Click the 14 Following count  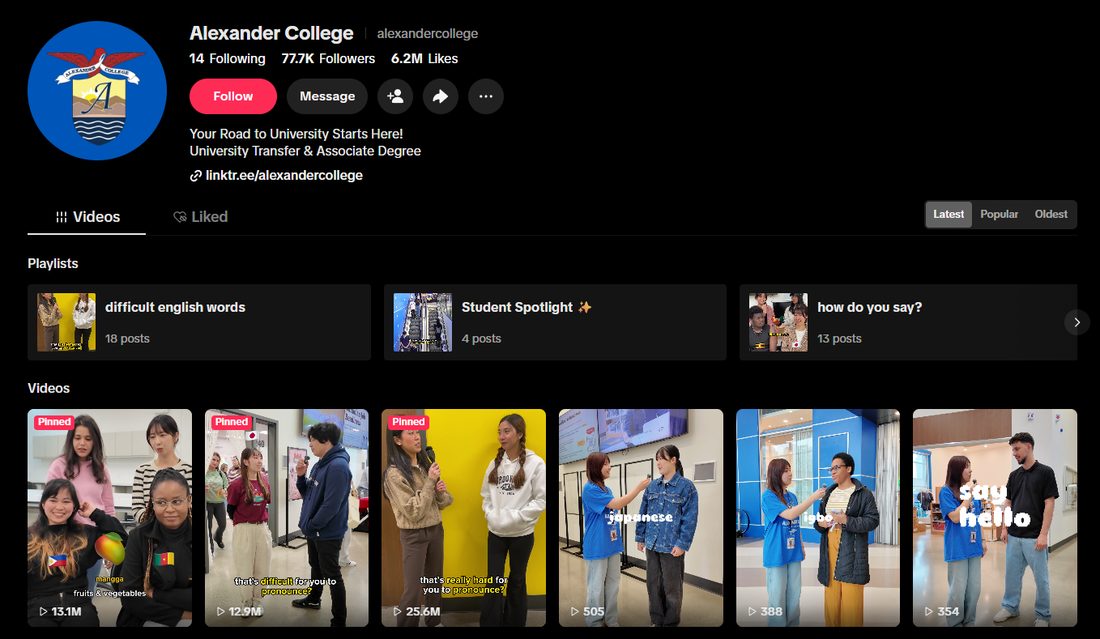pyautogui.click(x=227, y=59)
